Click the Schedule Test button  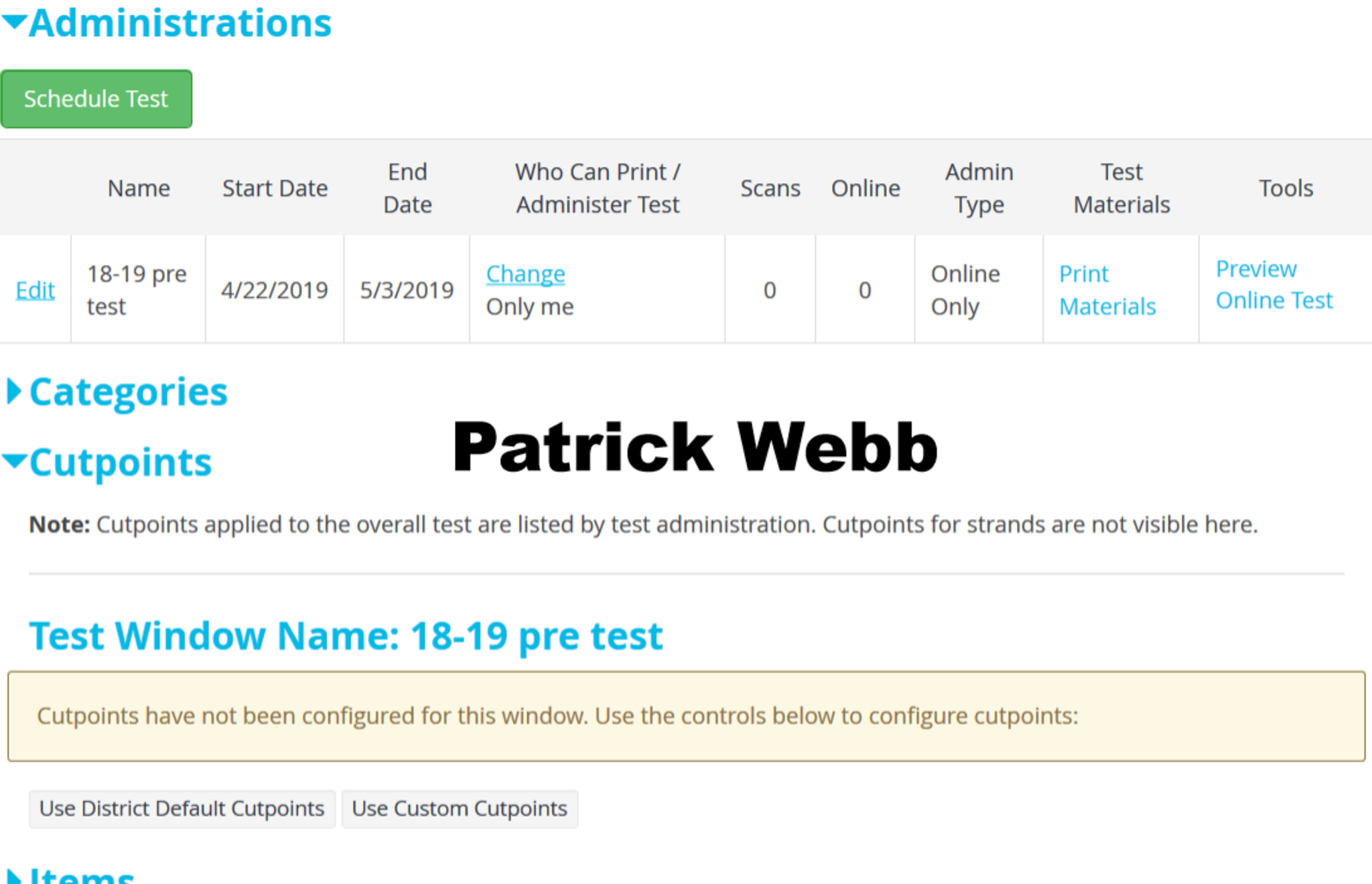click(96, 99)
